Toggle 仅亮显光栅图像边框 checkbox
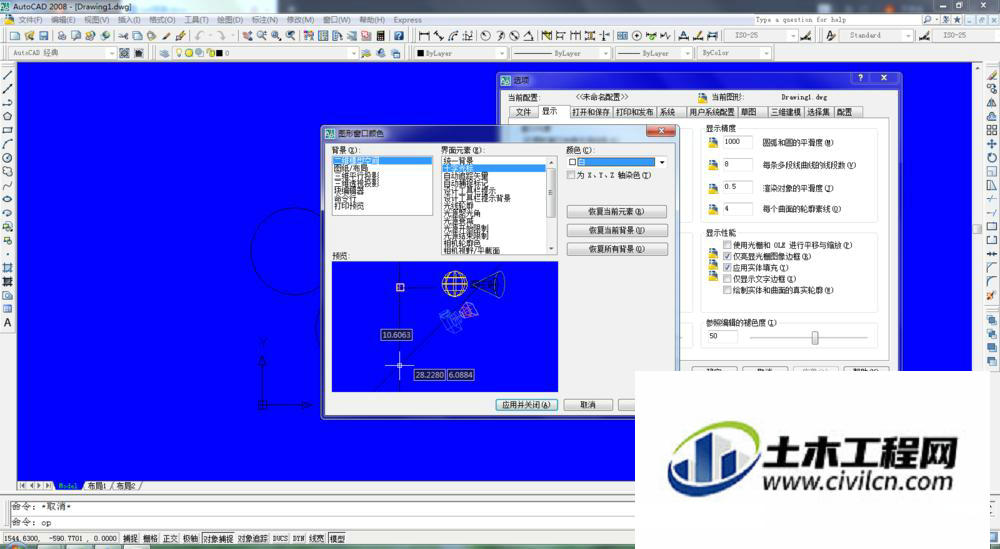 [727, 256]
